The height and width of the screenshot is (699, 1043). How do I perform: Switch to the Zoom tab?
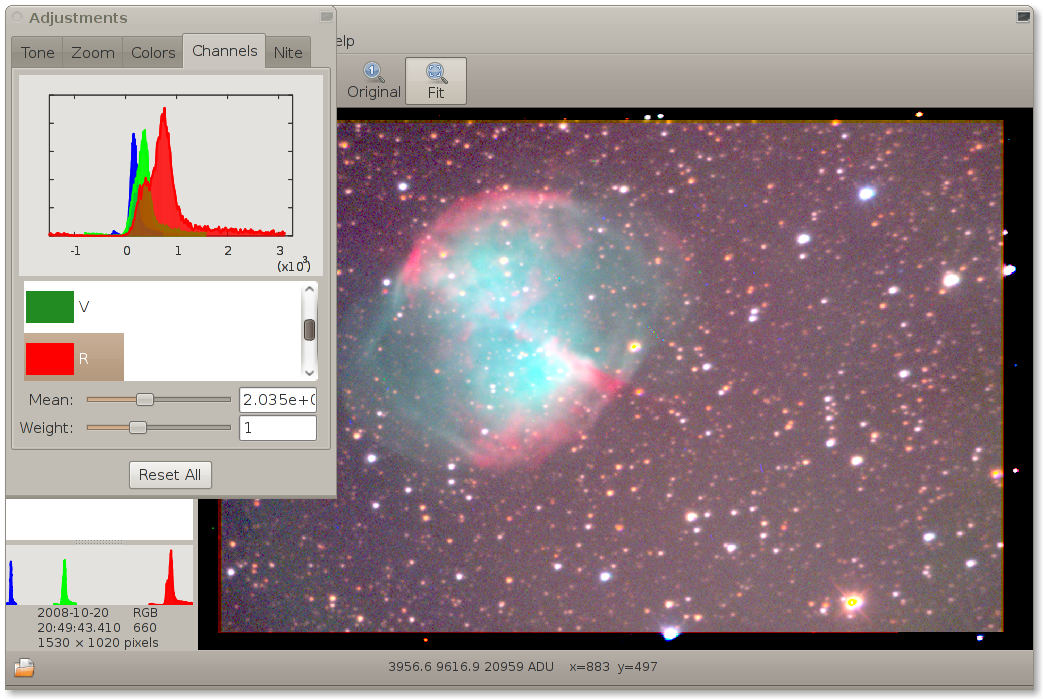[x=93, y=53]
